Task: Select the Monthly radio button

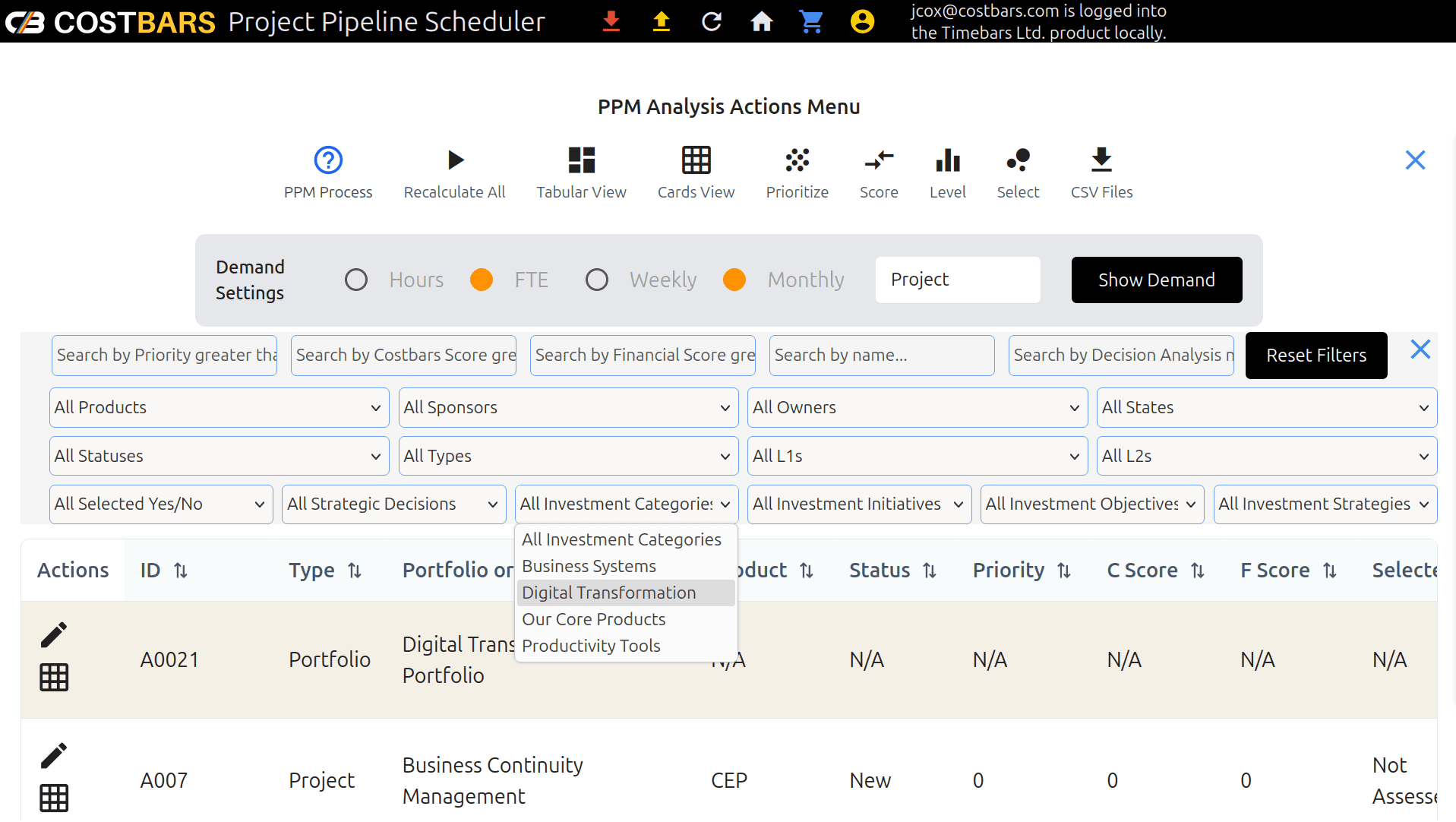Action: pyautogui.click(x=734, y=280)
